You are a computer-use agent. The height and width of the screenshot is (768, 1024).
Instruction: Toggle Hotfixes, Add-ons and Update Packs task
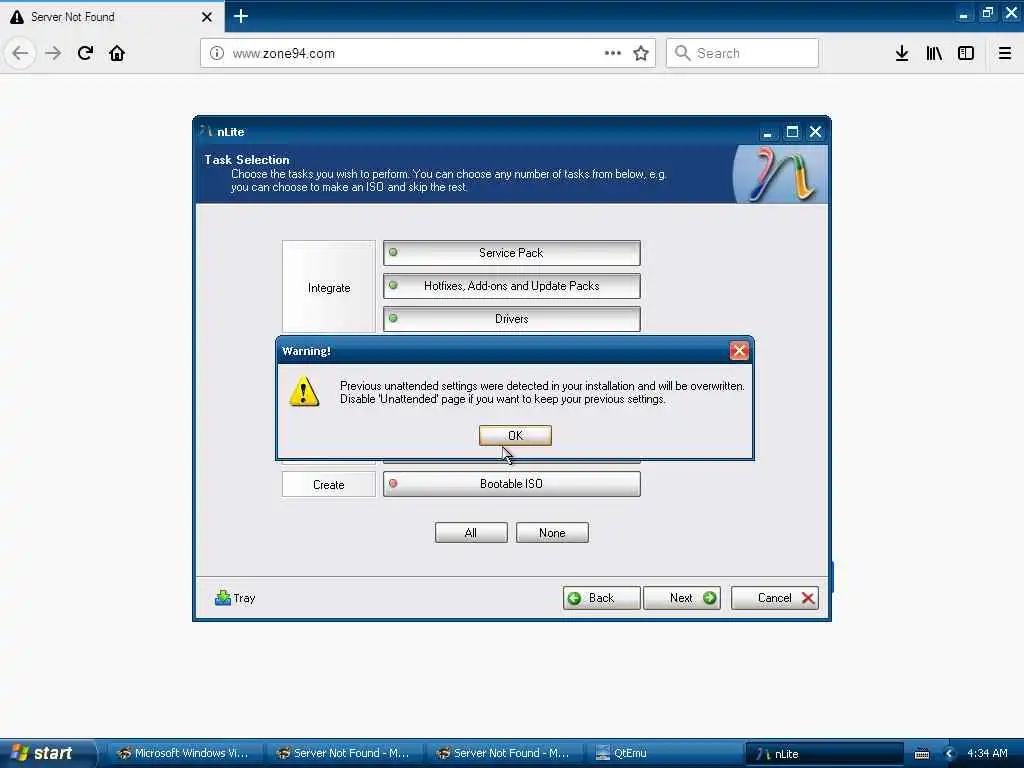click(x=511, y=285)
